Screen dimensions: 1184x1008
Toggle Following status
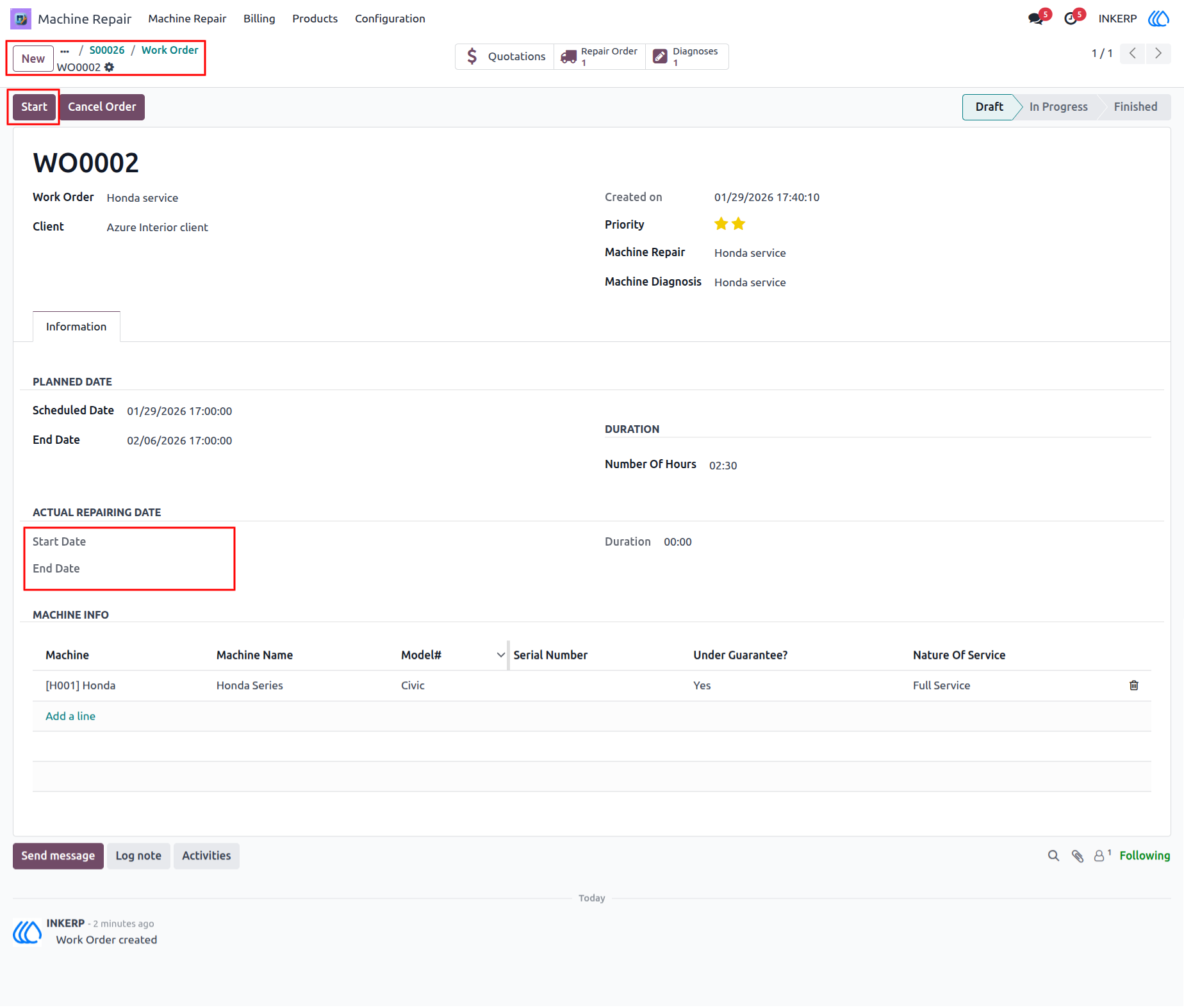point(1145,856)
